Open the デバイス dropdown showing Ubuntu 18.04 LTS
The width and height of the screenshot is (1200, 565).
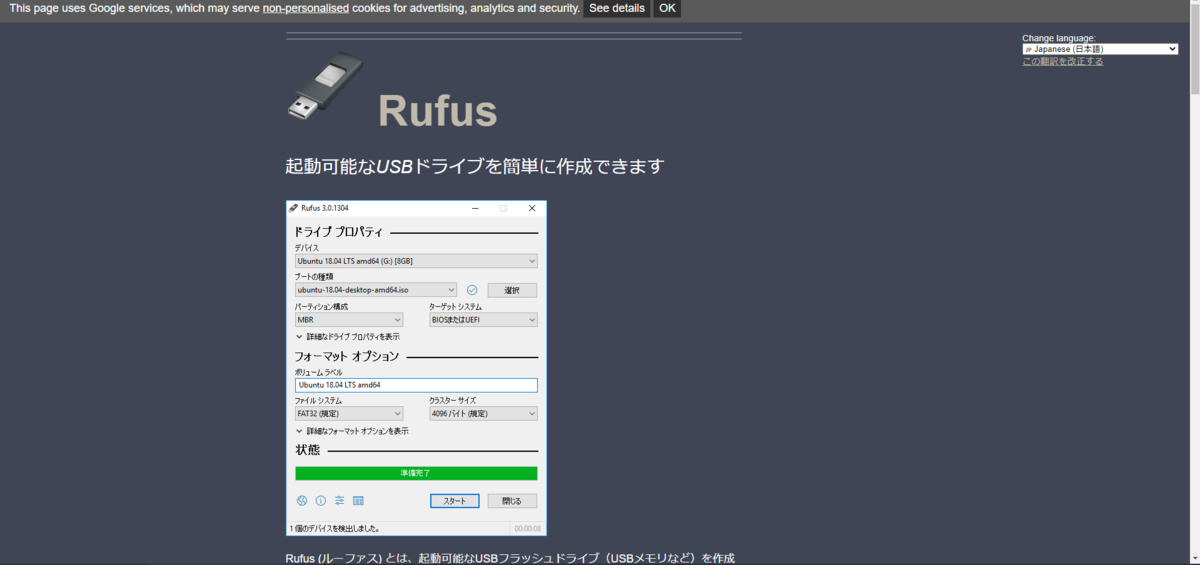tap(416, 261)
